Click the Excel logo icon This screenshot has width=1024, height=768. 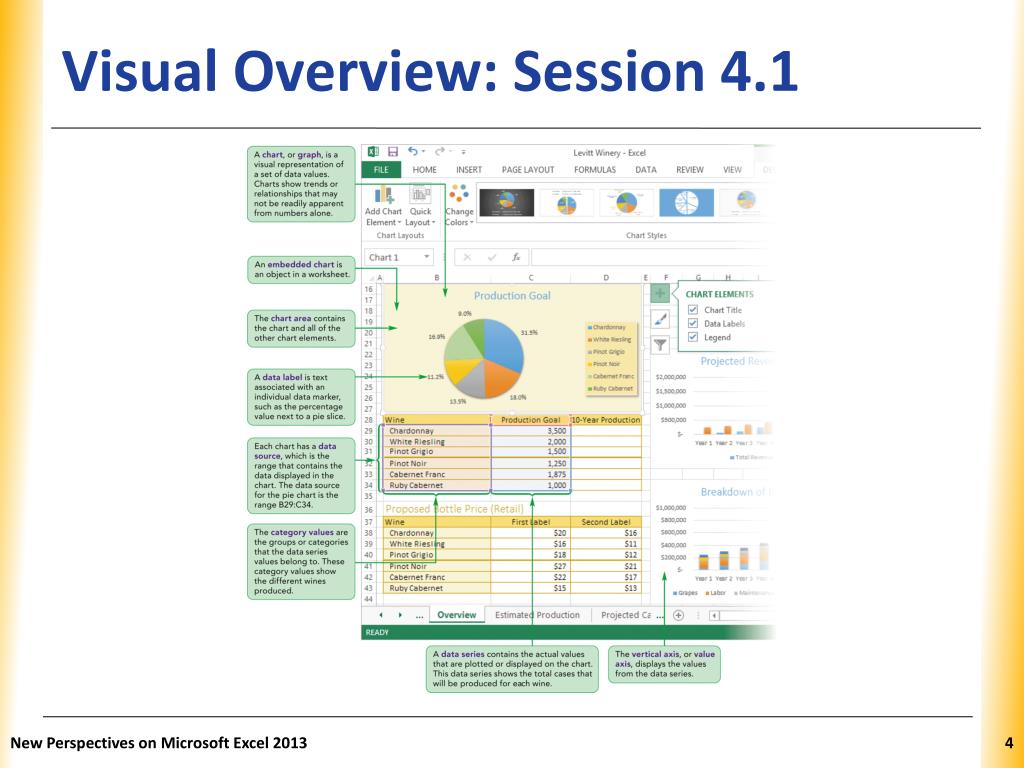click(373, 152)
